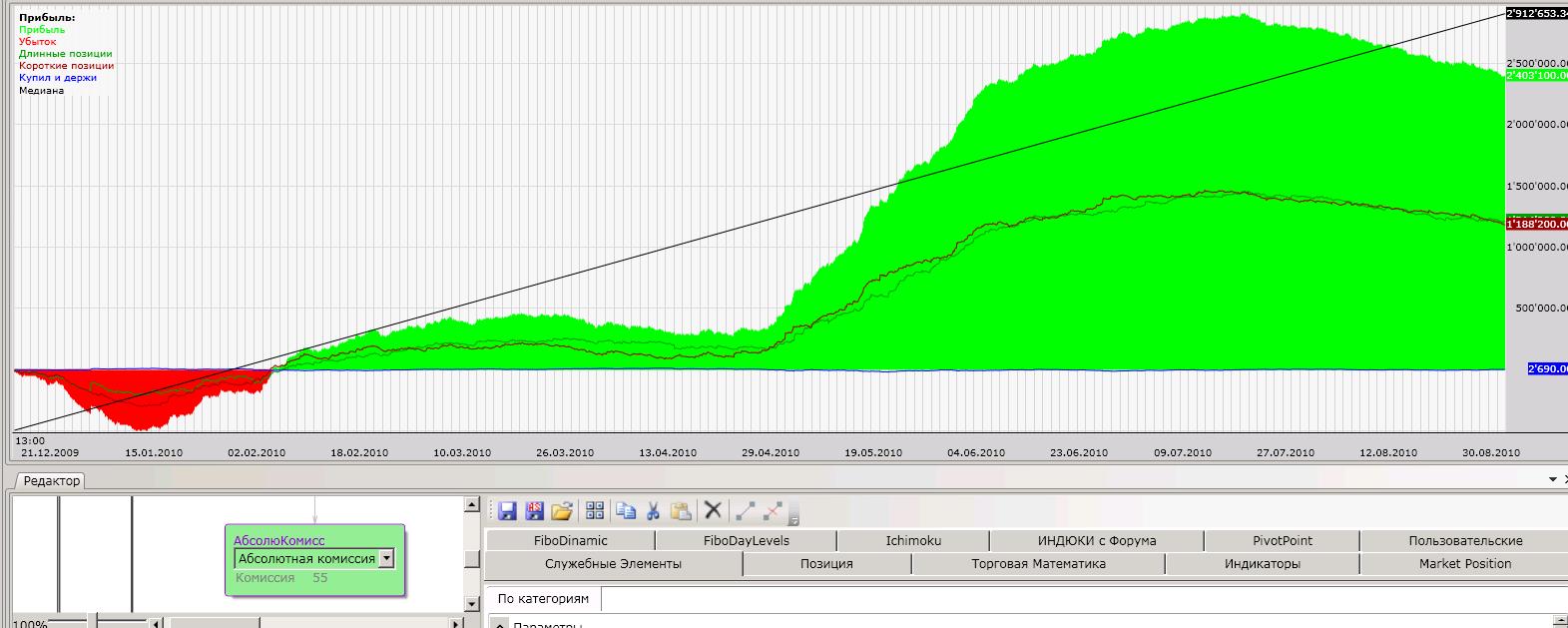This screenshot has width=1568, height=628.
Task: Switch to the Редактор tab
Action: coord(52,481)
